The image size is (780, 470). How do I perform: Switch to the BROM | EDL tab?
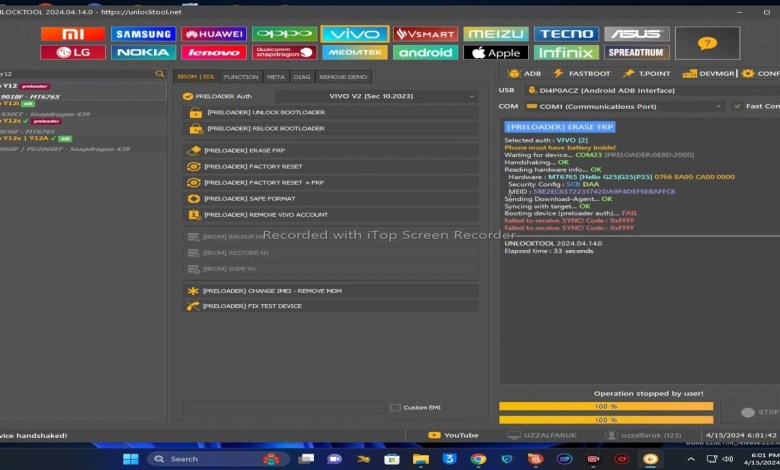(x=196, y=77)
